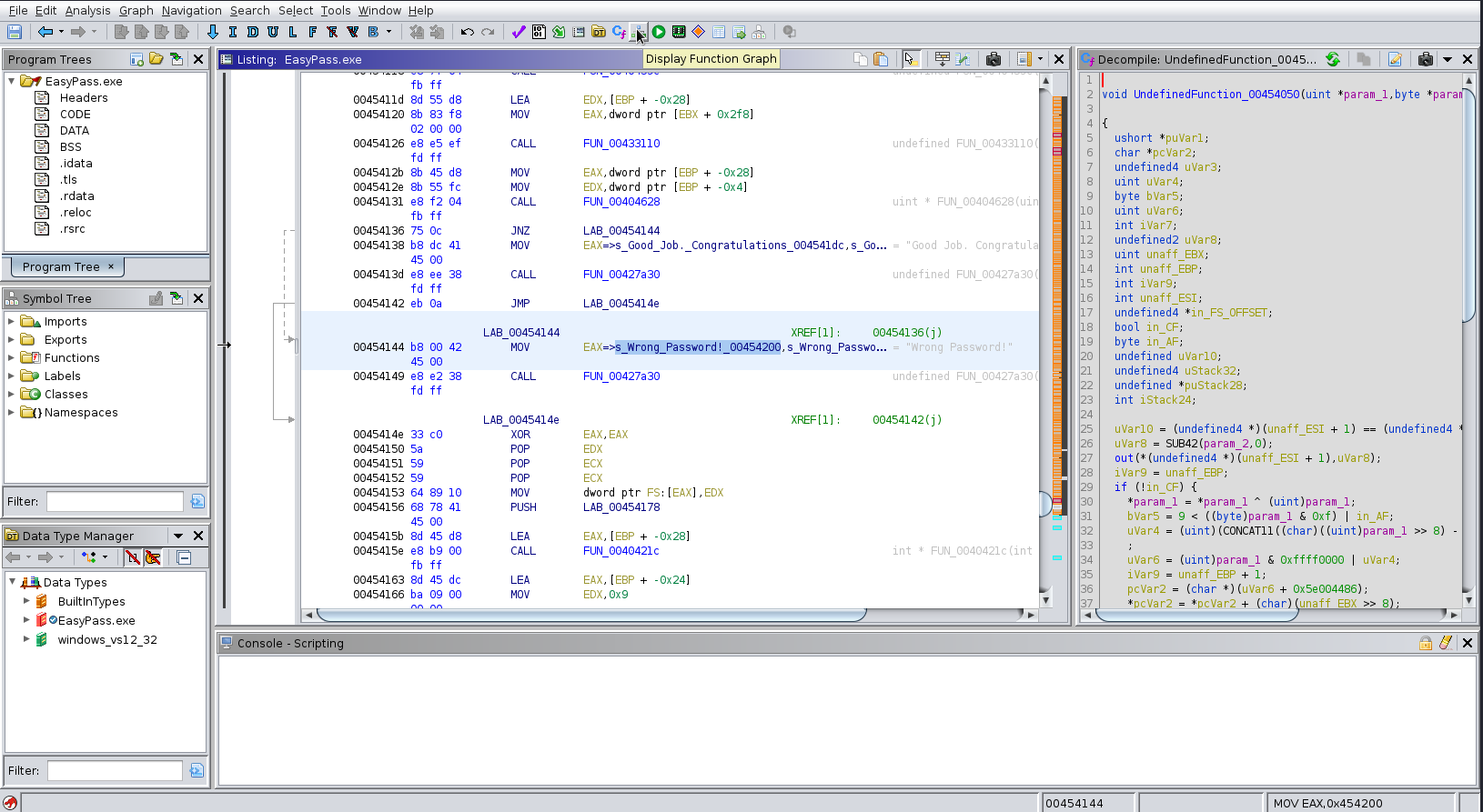
Task: Click the Undo arrow in the toolbar
Action: click(x=468, y=32)
